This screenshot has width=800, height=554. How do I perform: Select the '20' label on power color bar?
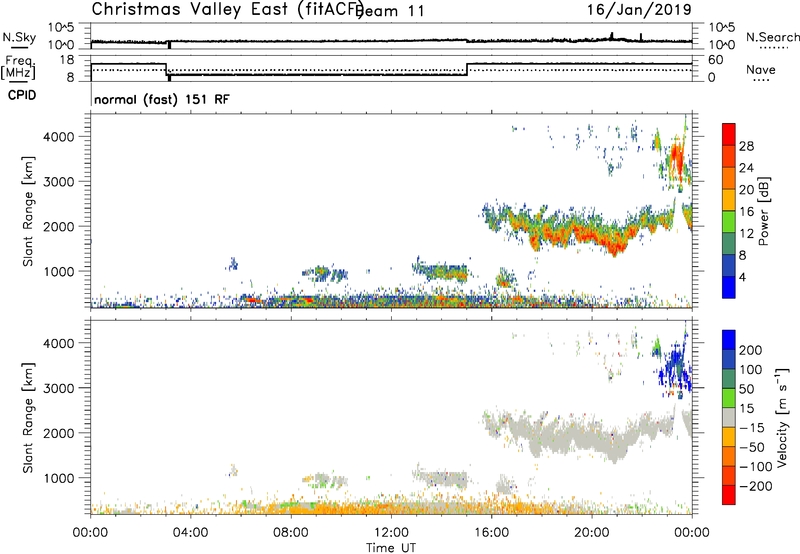tap(746, 190)
